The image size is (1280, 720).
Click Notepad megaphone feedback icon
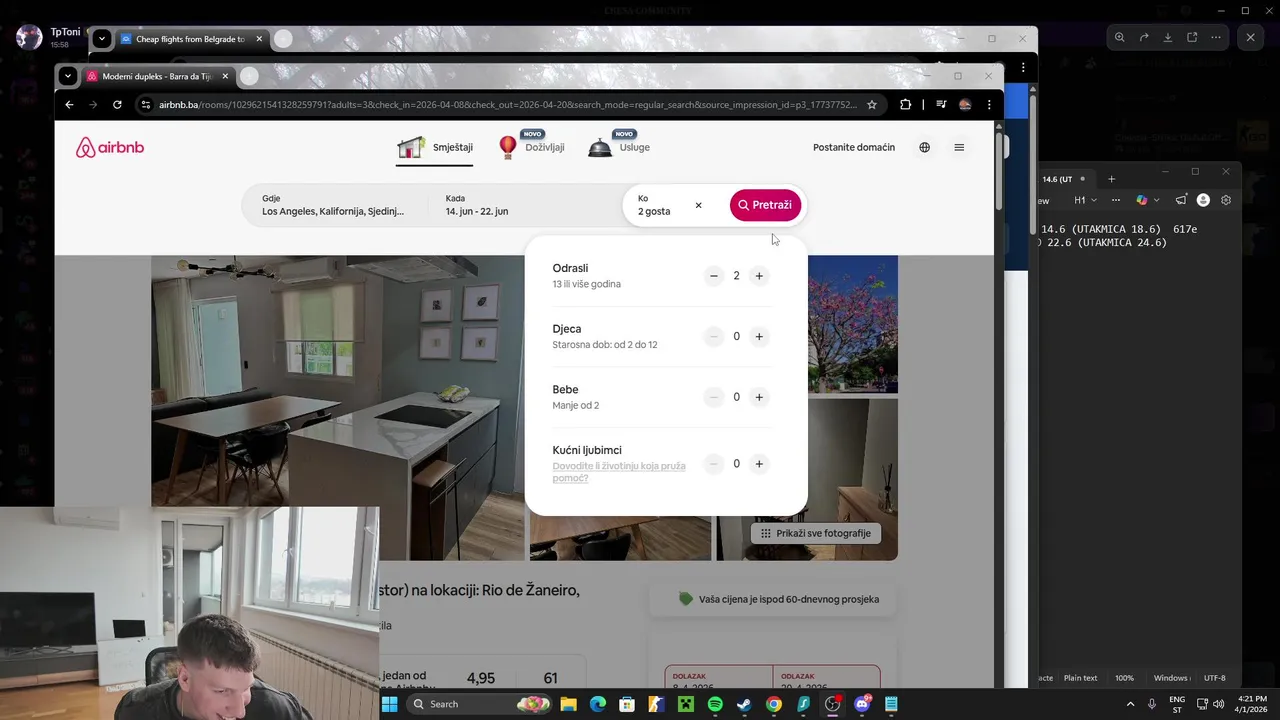(x=1181, y=200)
